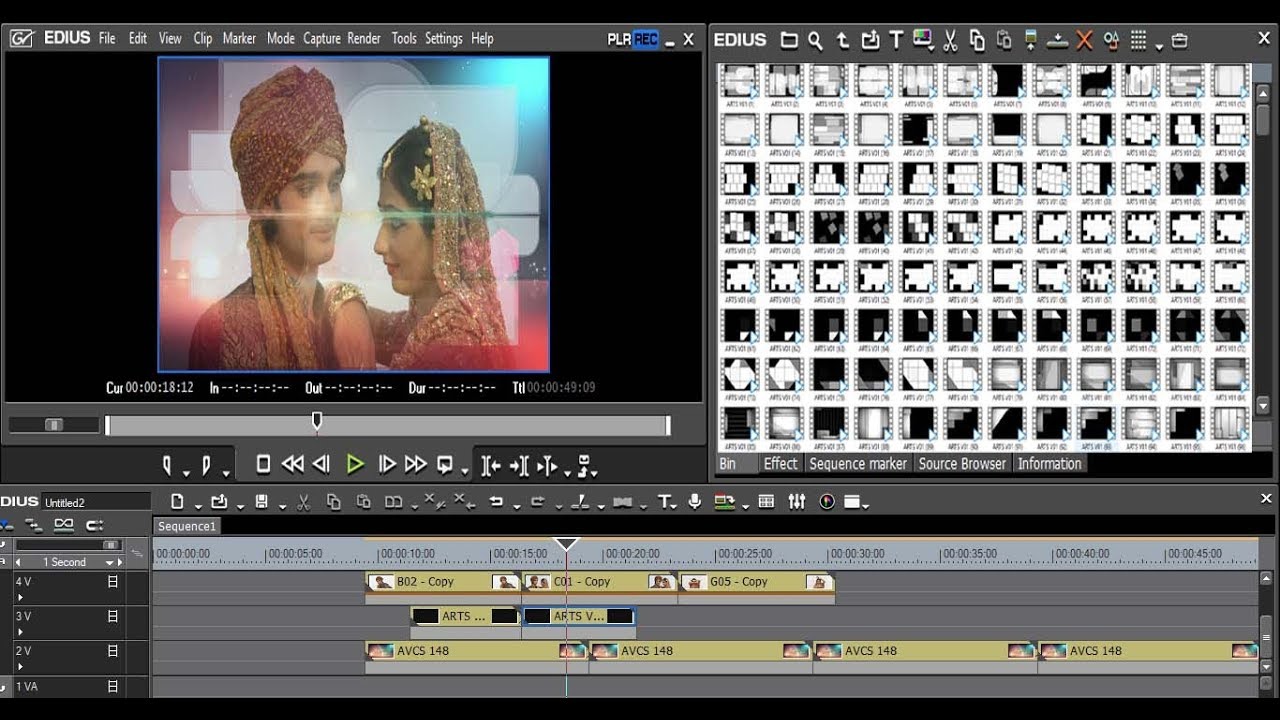
Task: Select the B02 - Copy clip on timeline
Action: click(x=443, y=582)
